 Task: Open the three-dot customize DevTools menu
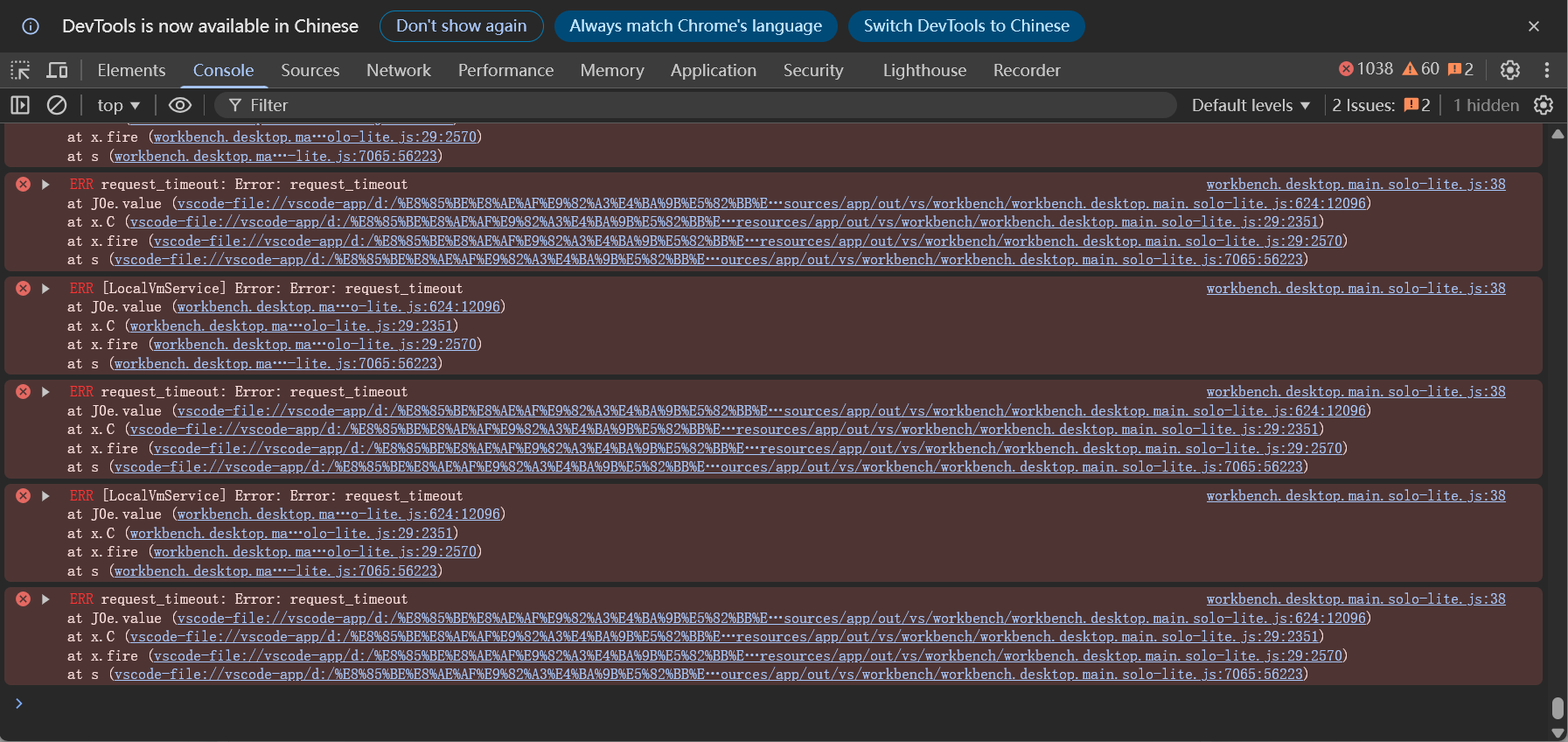[1546, 70]
